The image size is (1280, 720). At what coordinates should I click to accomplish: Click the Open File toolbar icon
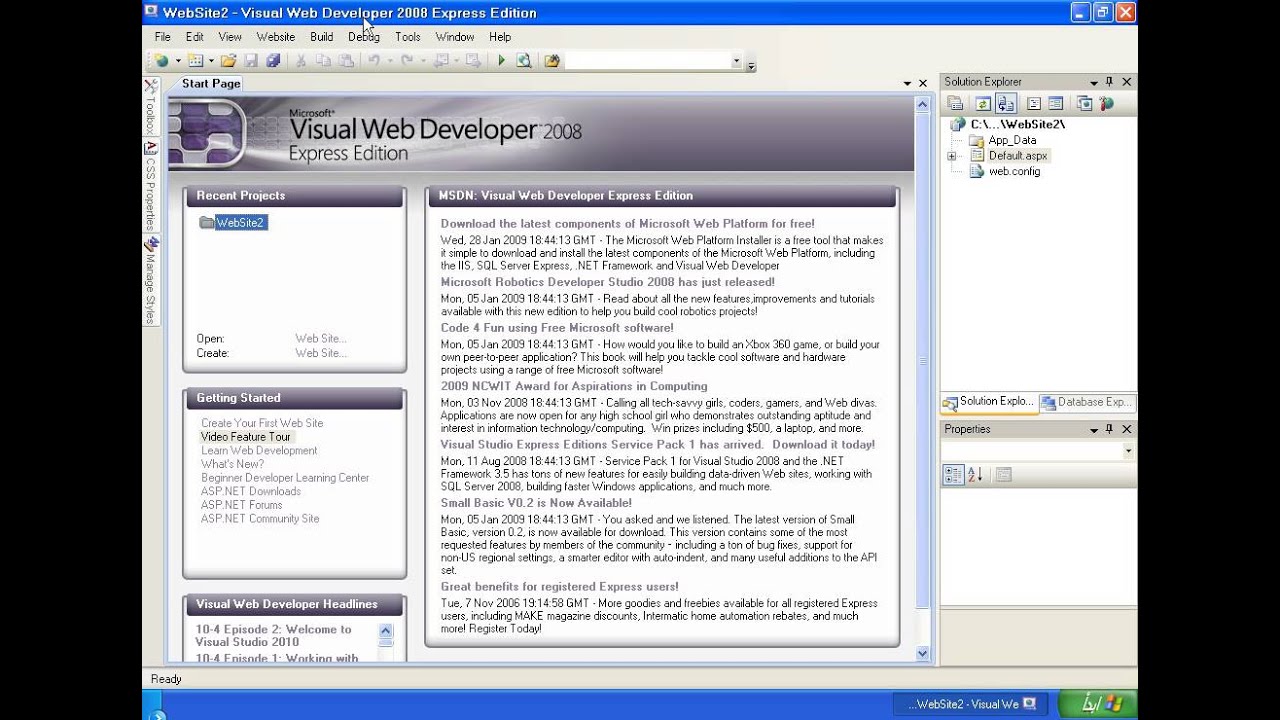click(229, 61)
